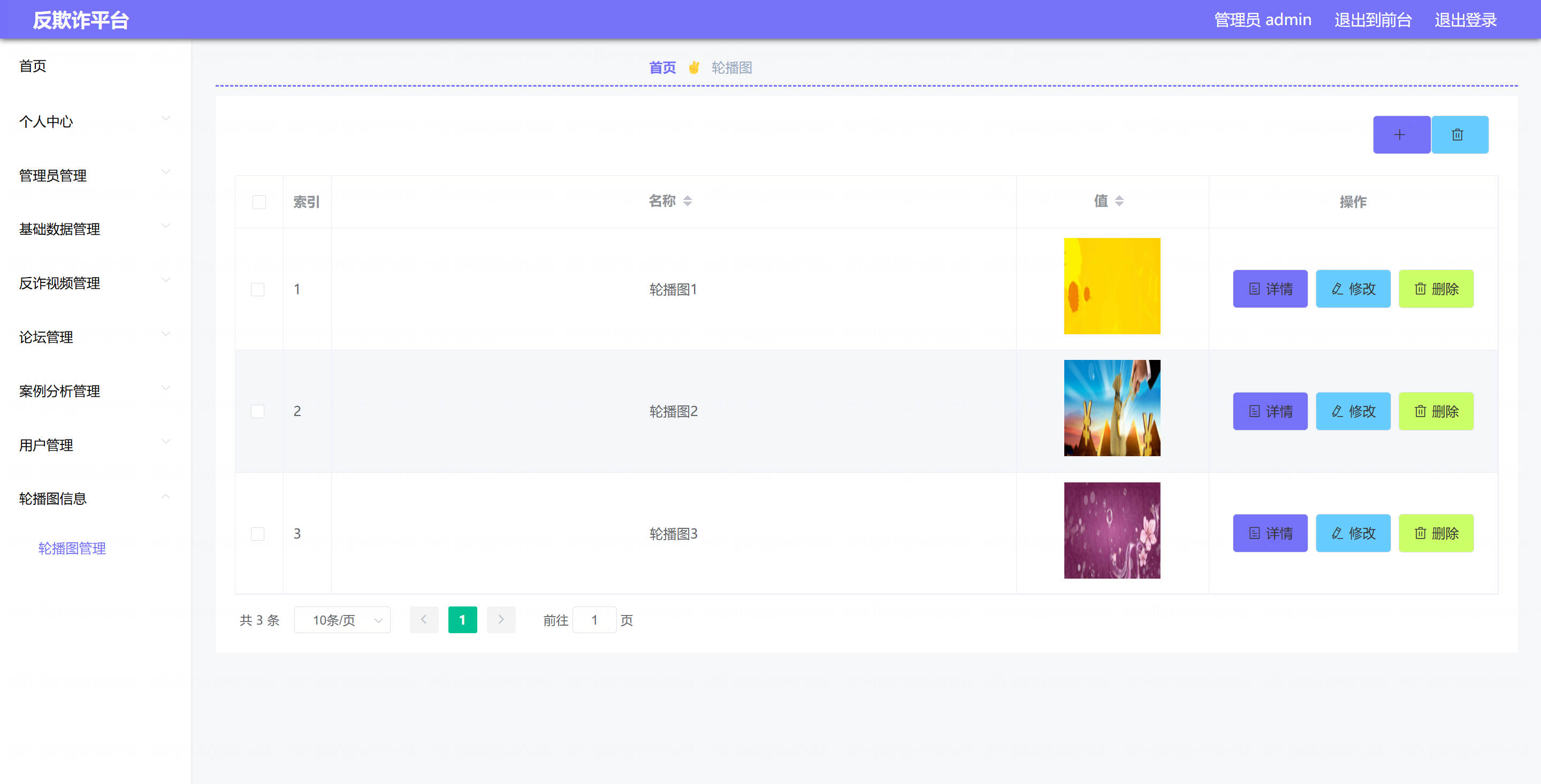Click 删除 to delete carousel item 轮播图3

(1435, 533)
